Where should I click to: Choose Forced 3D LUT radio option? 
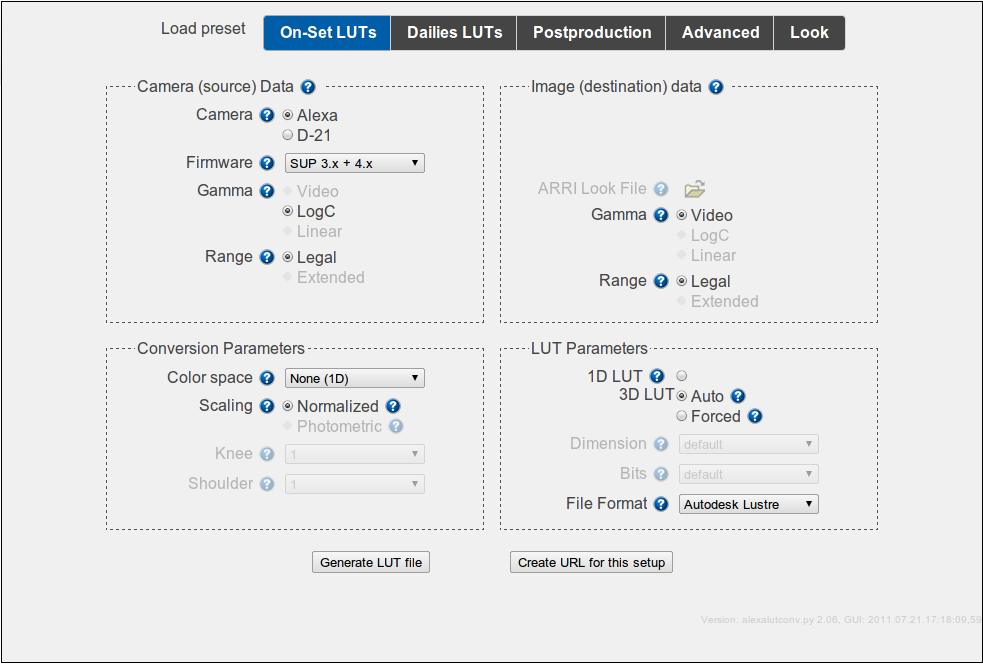click(x=682, y=416)
